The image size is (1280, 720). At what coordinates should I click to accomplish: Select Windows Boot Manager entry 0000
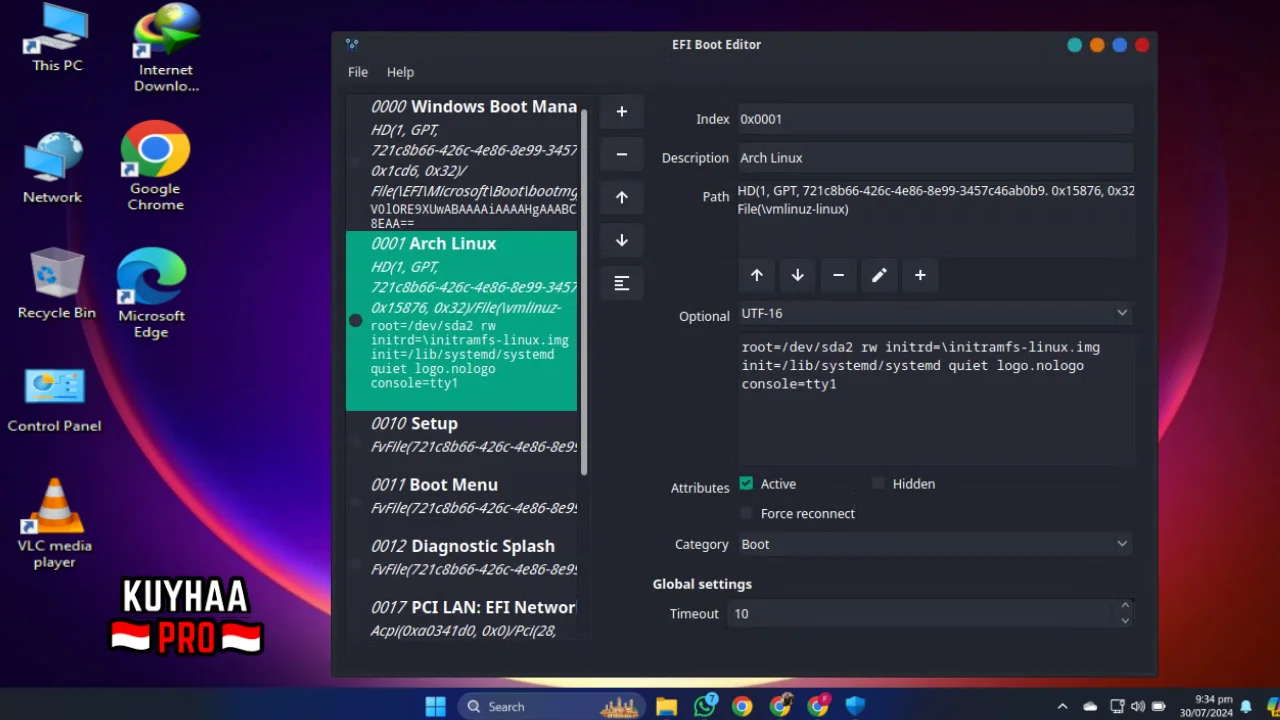[x=461, y=163]
